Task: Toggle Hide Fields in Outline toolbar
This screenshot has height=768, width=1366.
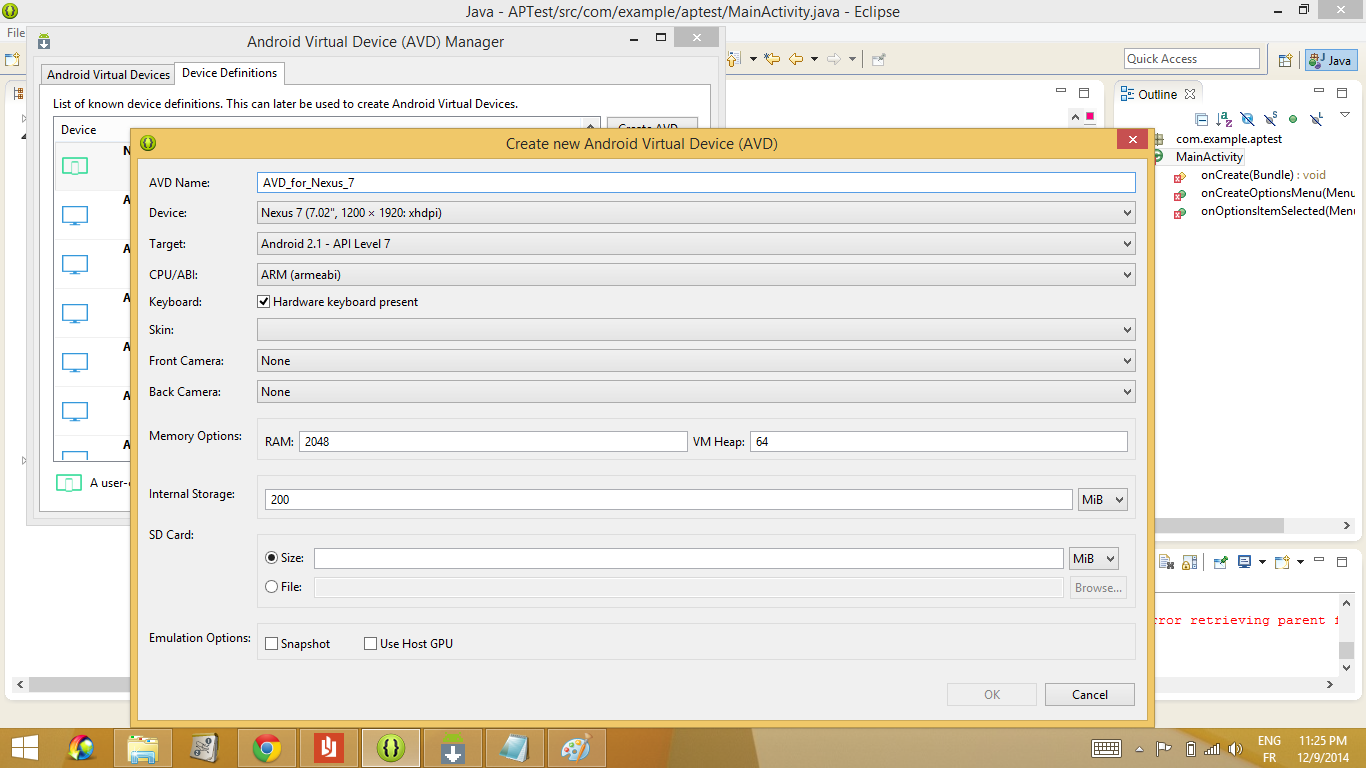Action: point(1247,119)
